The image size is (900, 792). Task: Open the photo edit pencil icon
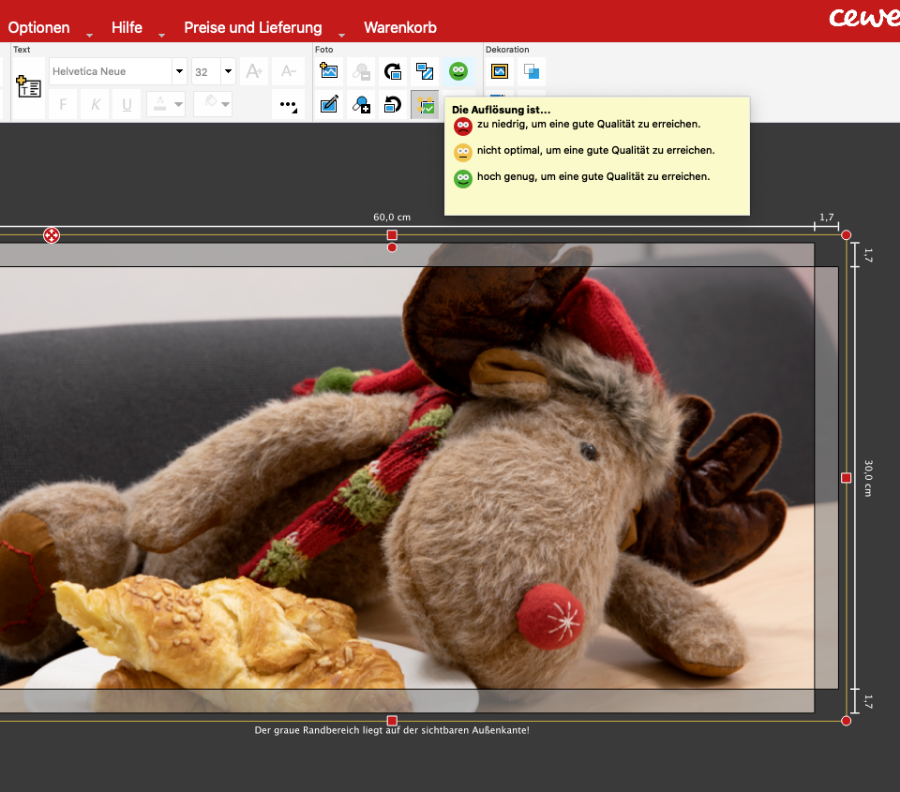coord(329,104)
